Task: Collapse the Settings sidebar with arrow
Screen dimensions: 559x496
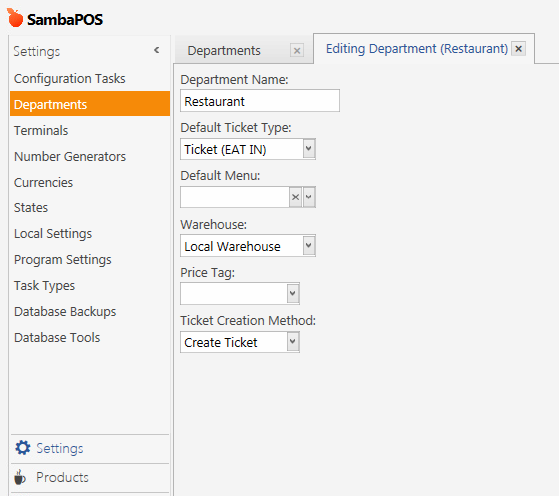Action: (x=157, y=50)
